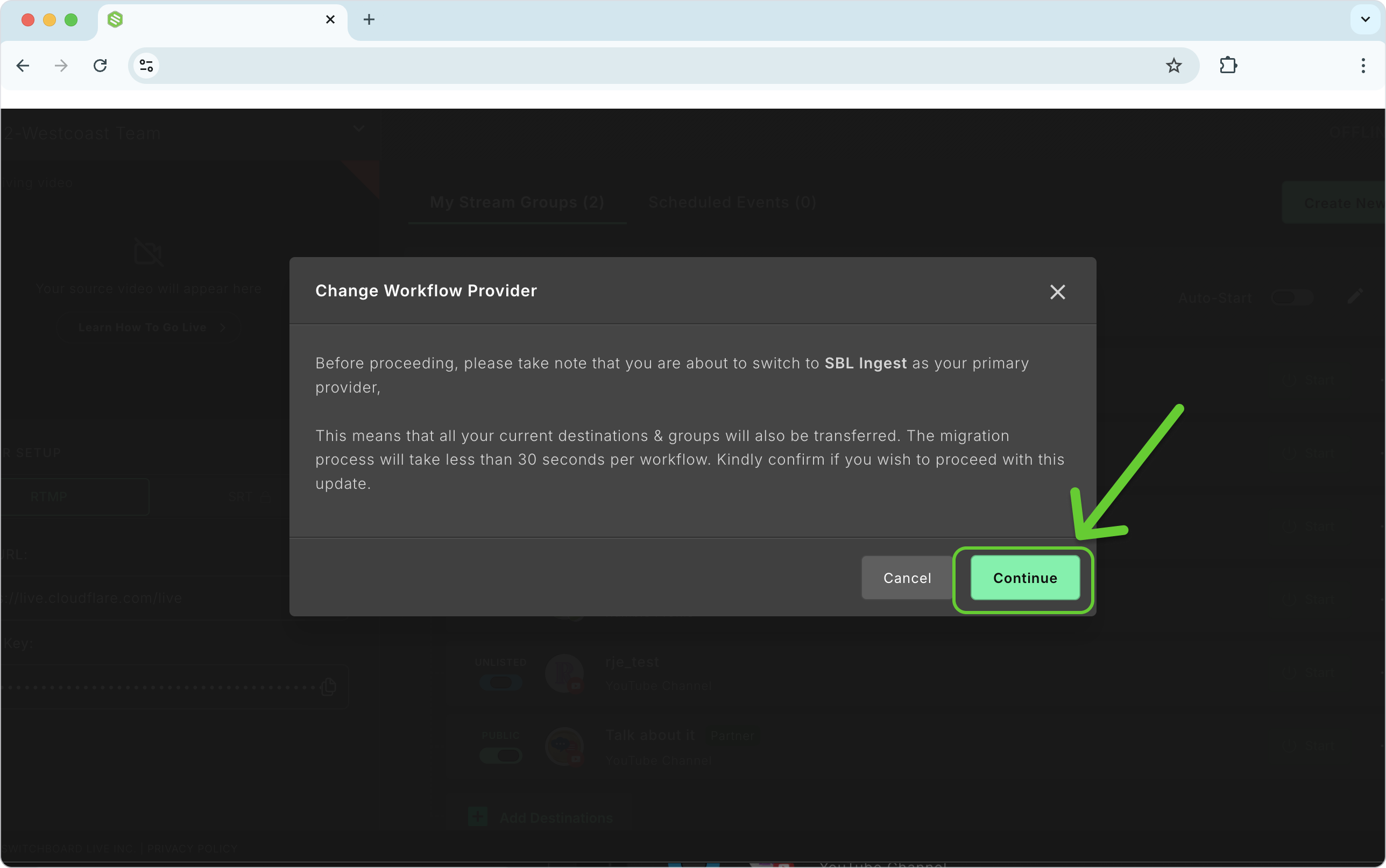
Task: Click the "SBL Ingest" bold text
Action: coord(865,364)
